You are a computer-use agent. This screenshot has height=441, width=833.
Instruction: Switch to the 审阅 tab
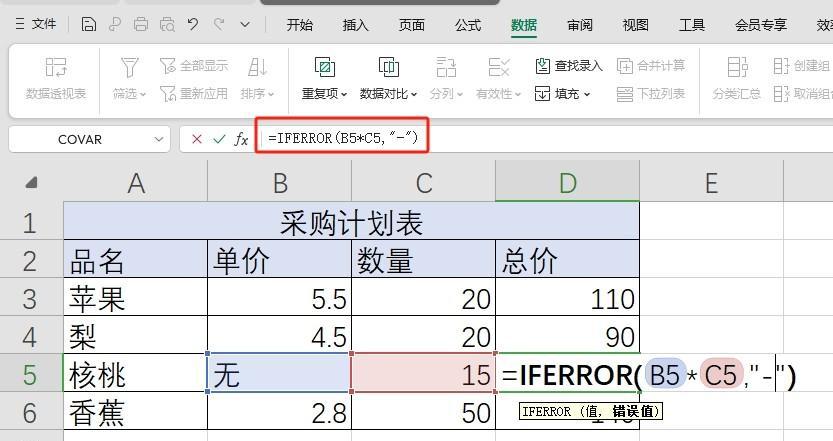(580, 25)
